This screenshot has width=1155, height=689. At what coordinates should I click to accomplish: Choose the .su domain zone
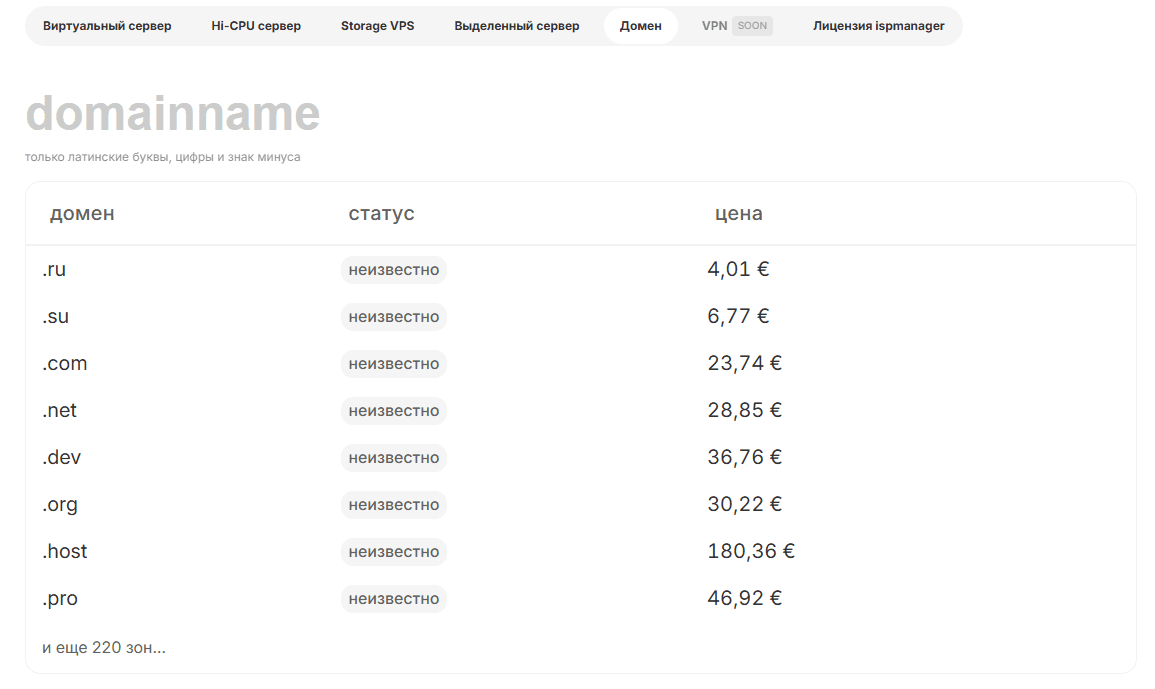click(55, 317)
